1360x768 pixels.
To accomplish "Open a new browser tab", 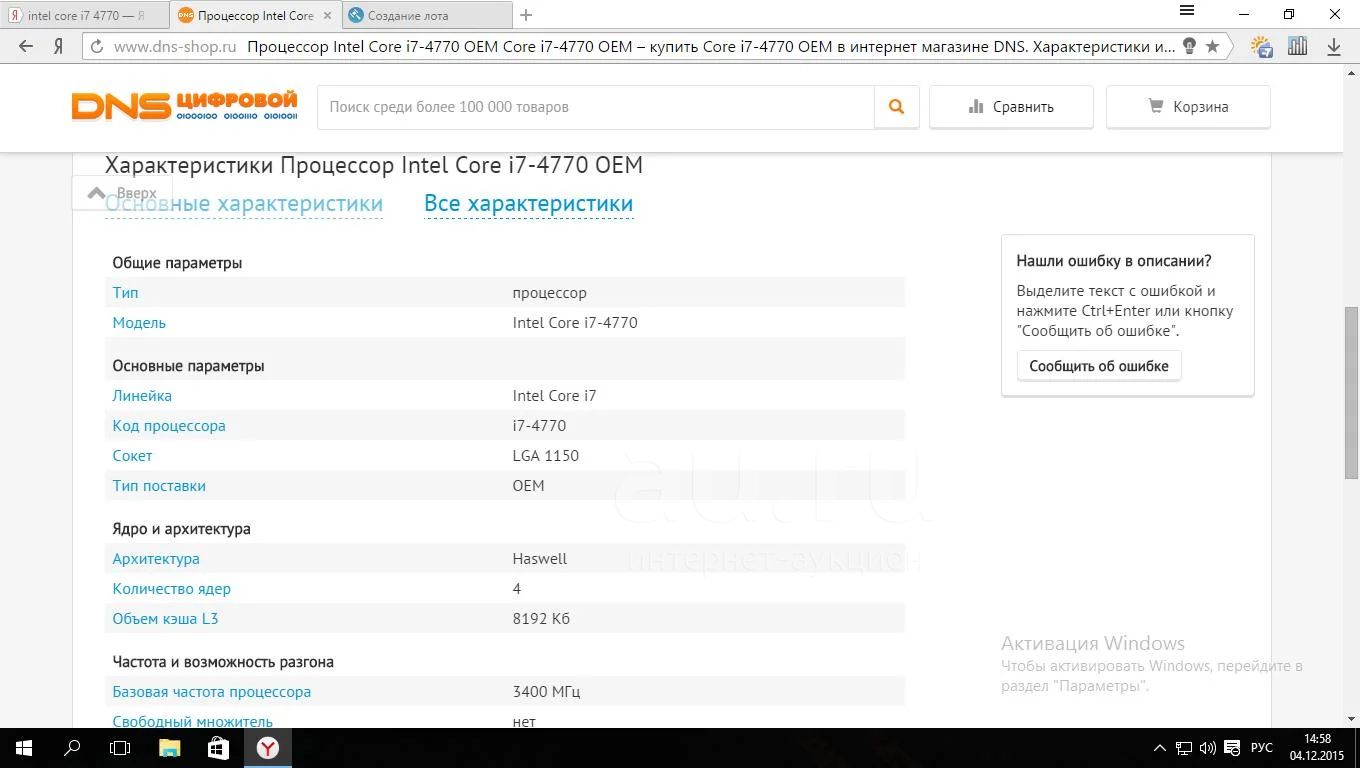I will (526, 15).
